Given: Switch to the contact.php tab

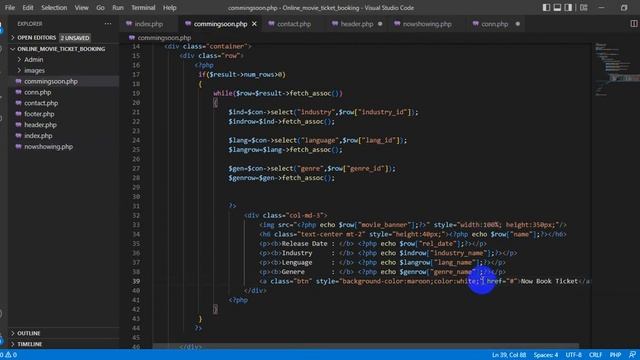Looking at the screenshot, I should tap(294, 24).
